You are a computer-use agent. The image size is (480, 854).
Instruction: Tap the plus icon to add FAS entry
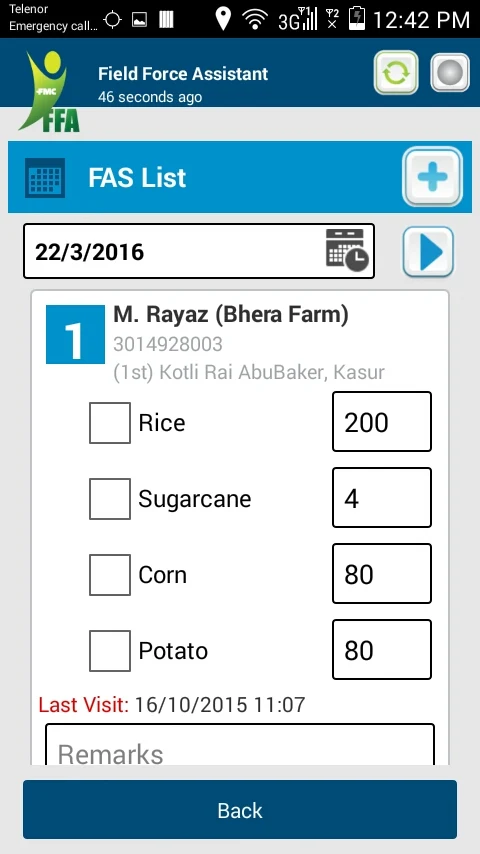[x=433, y=176]
